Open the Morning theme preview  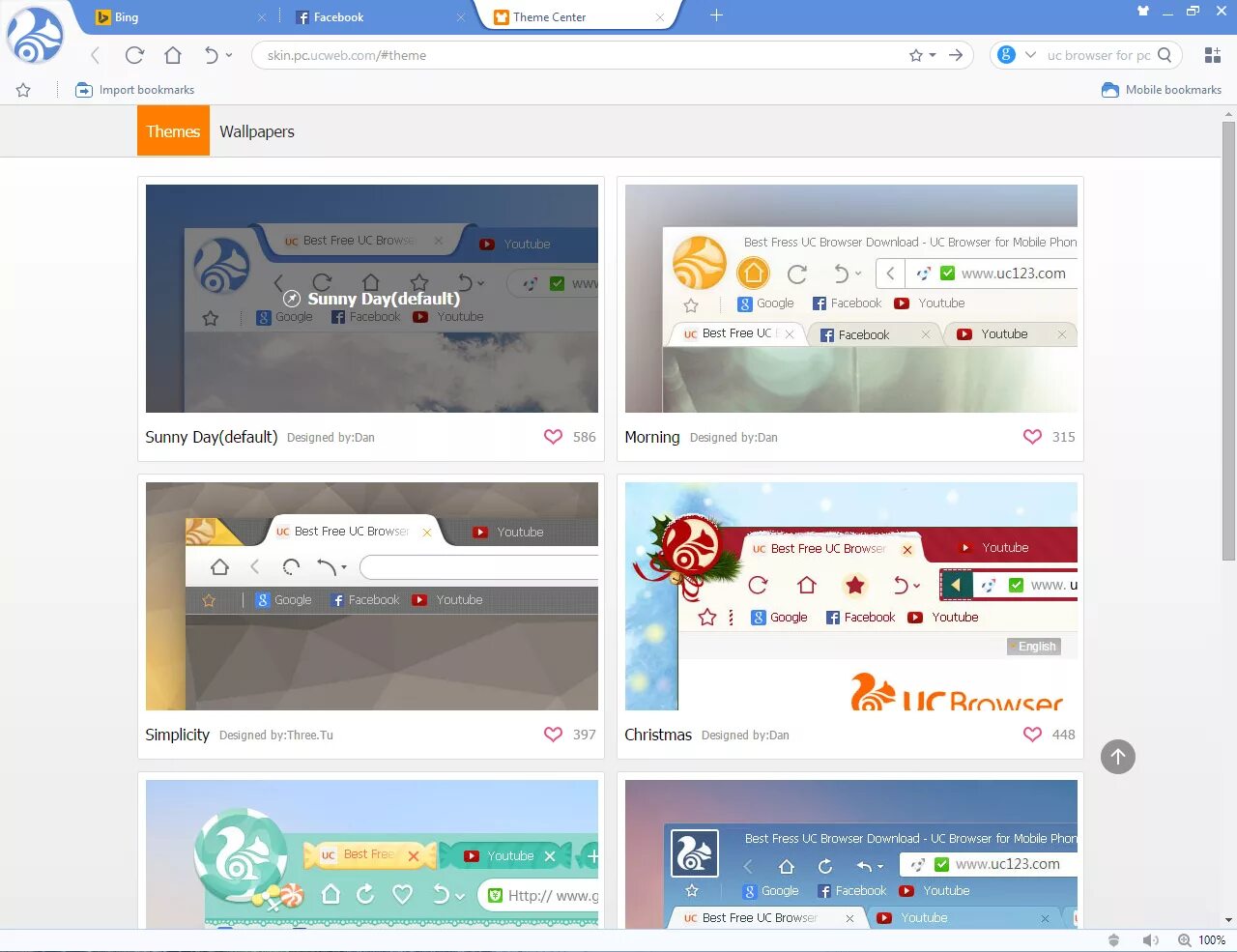[x=851, y=299]
